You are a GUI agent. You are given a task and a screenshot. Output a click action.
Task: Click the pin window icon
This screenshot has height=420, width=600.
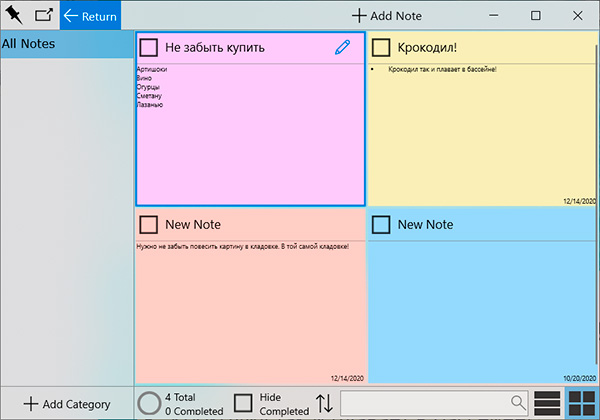(x=14, y=15)
